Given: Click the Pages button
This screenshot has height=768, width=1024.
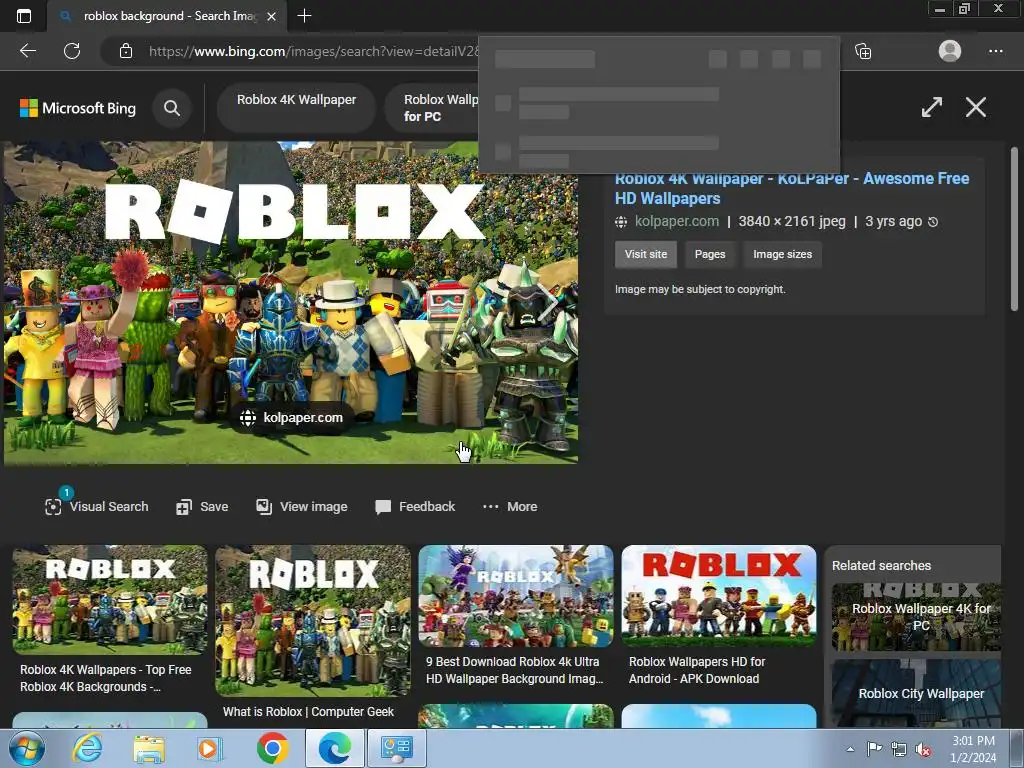Looking at the screenshot, I should 710,254.
